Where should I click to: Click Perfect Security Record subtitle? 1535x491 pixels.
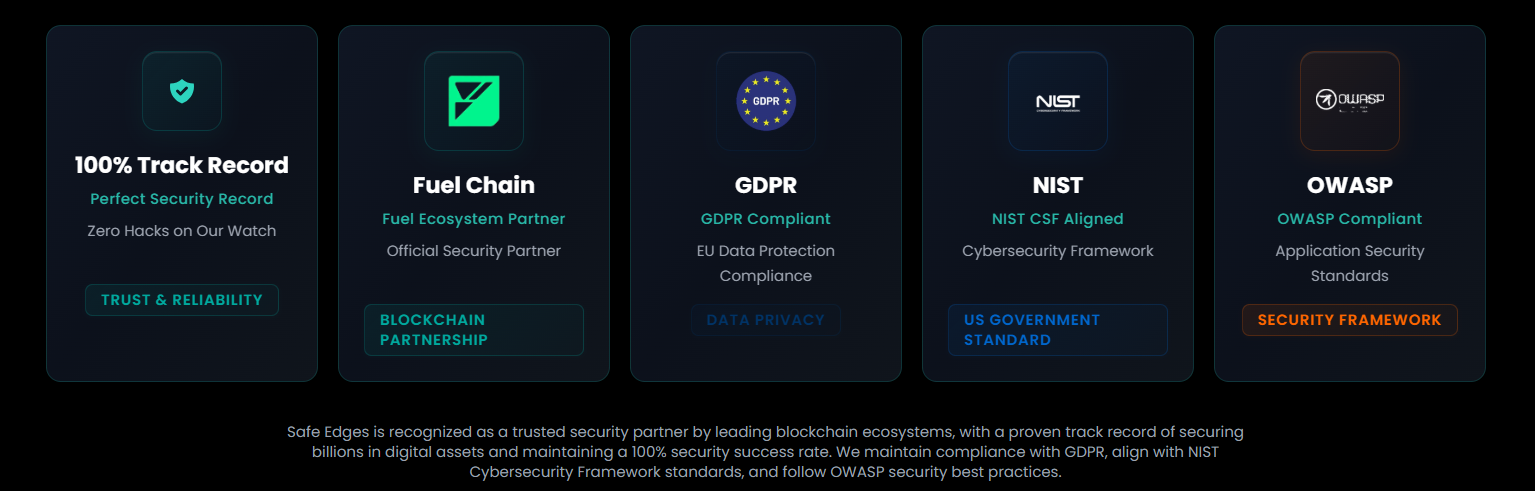[x=181, y=199]
